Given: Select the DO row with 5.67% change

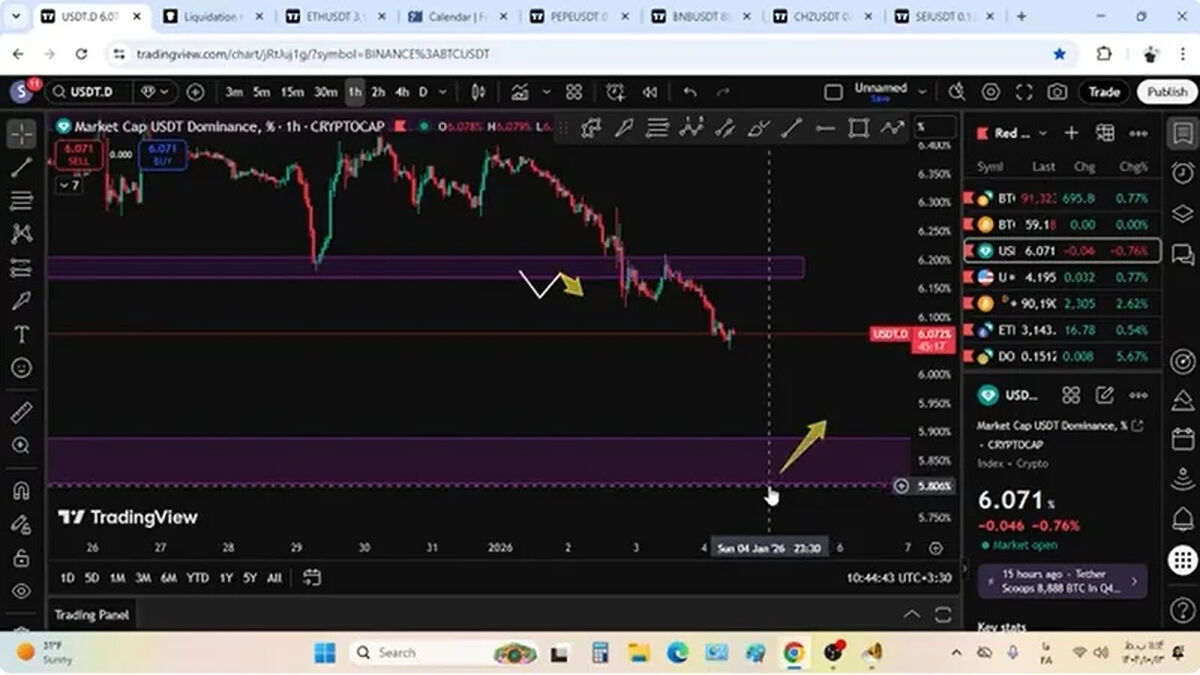Looking at the screenshot, I should point(1061,357).
